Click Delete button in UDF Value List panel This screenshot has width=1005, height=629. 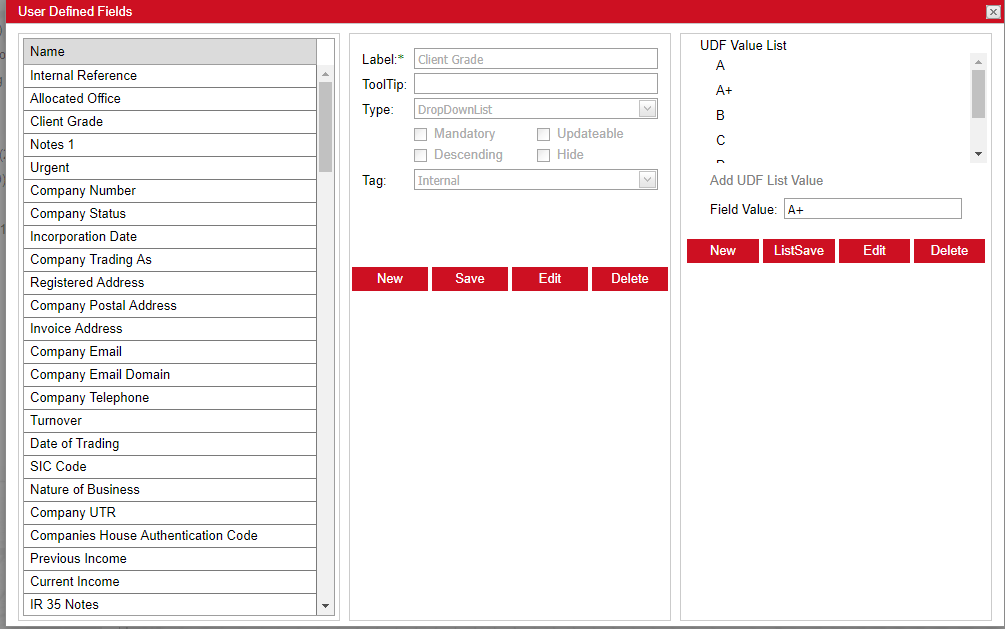click(949, 251)
